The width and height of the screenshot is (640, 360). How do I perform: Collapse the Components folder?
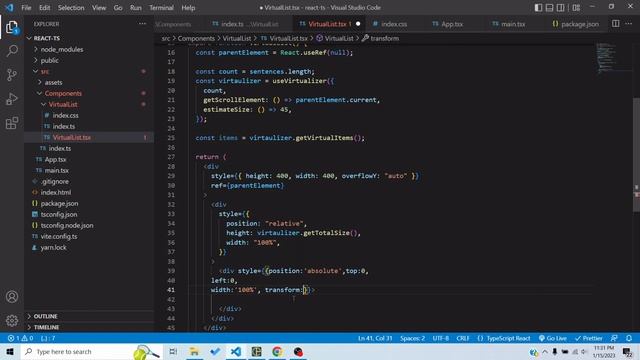pyautogui.click(x=63, y=93)
